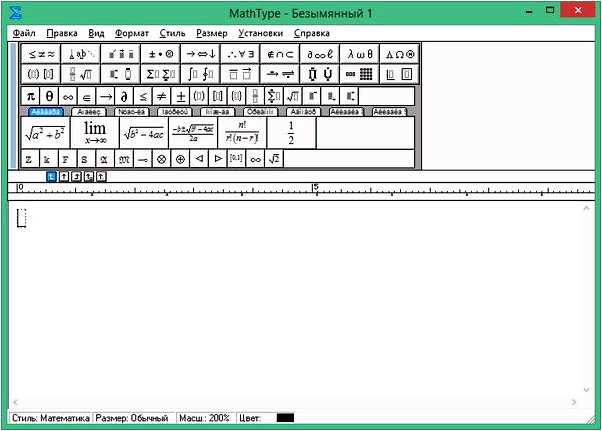Open the miscellaneous symbols palette (∂ ∞ ℓ)
Screen dimensions: 602x431
pos(320,54)
